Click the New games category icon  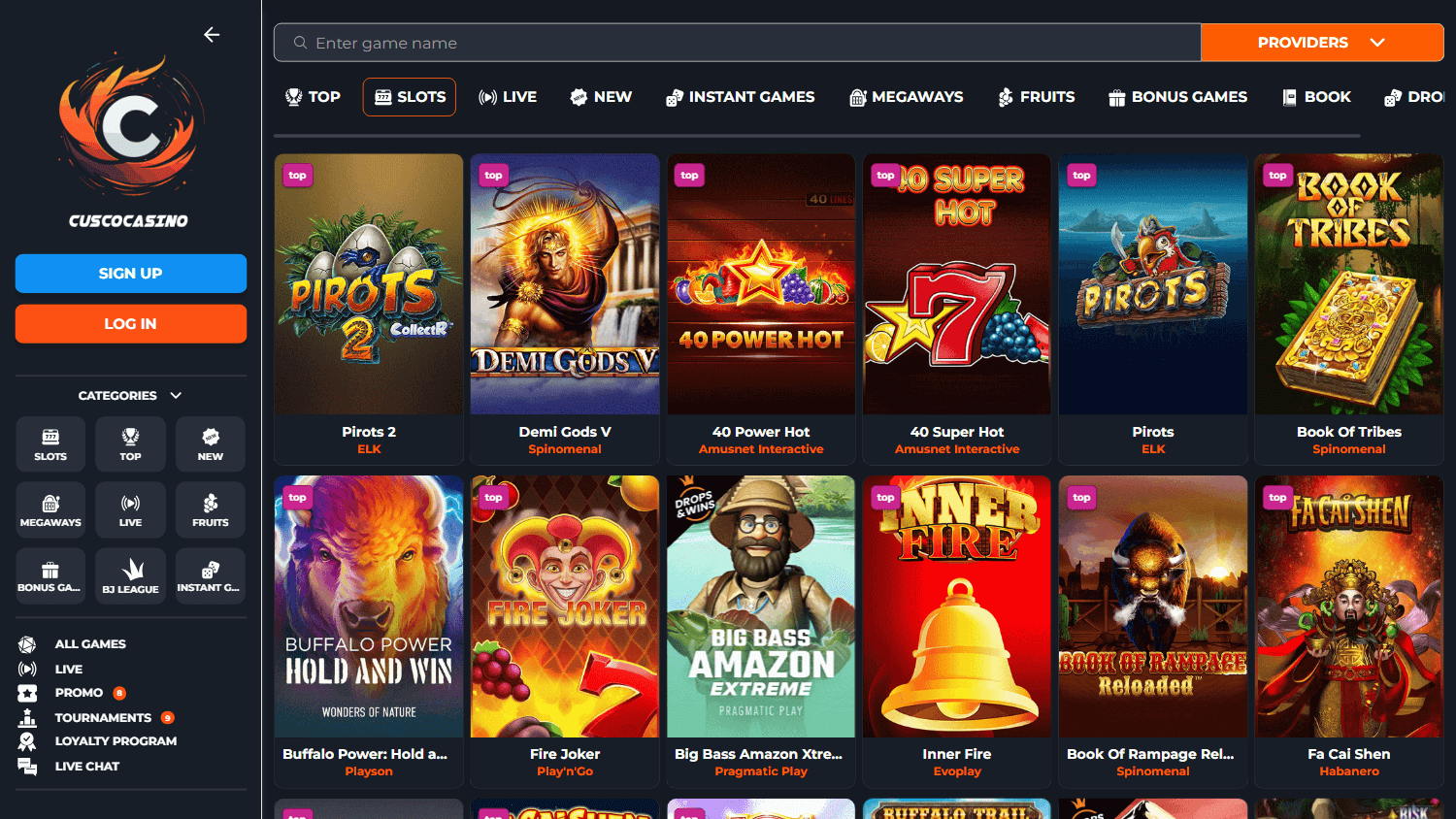(x=210, y=443)
